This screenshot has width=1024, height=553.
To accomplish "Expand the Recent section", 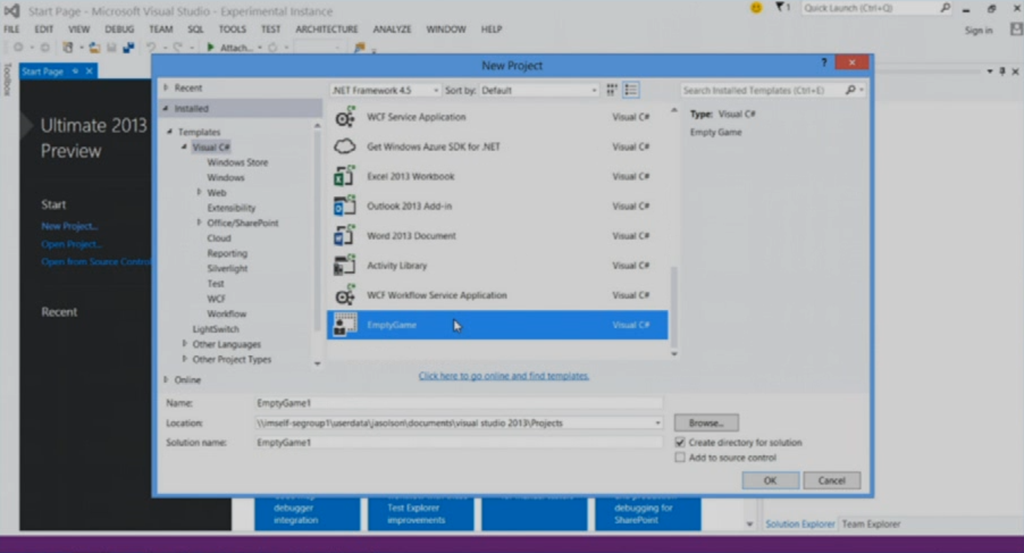I will [166, 87].
